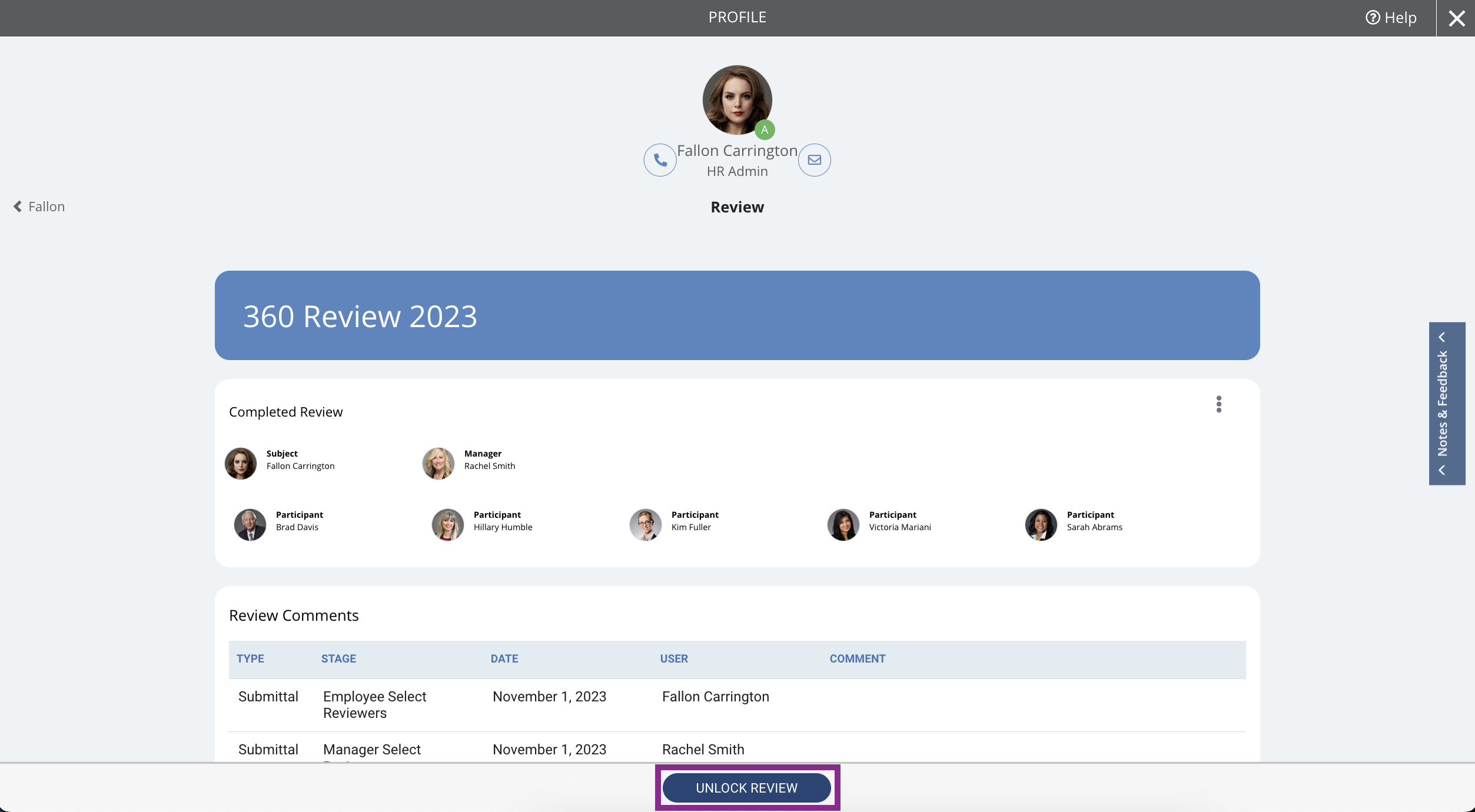This screenshot has height=812, width=1475.
Task: Sort by the DATE column header
Action: (x=504, y=659)
